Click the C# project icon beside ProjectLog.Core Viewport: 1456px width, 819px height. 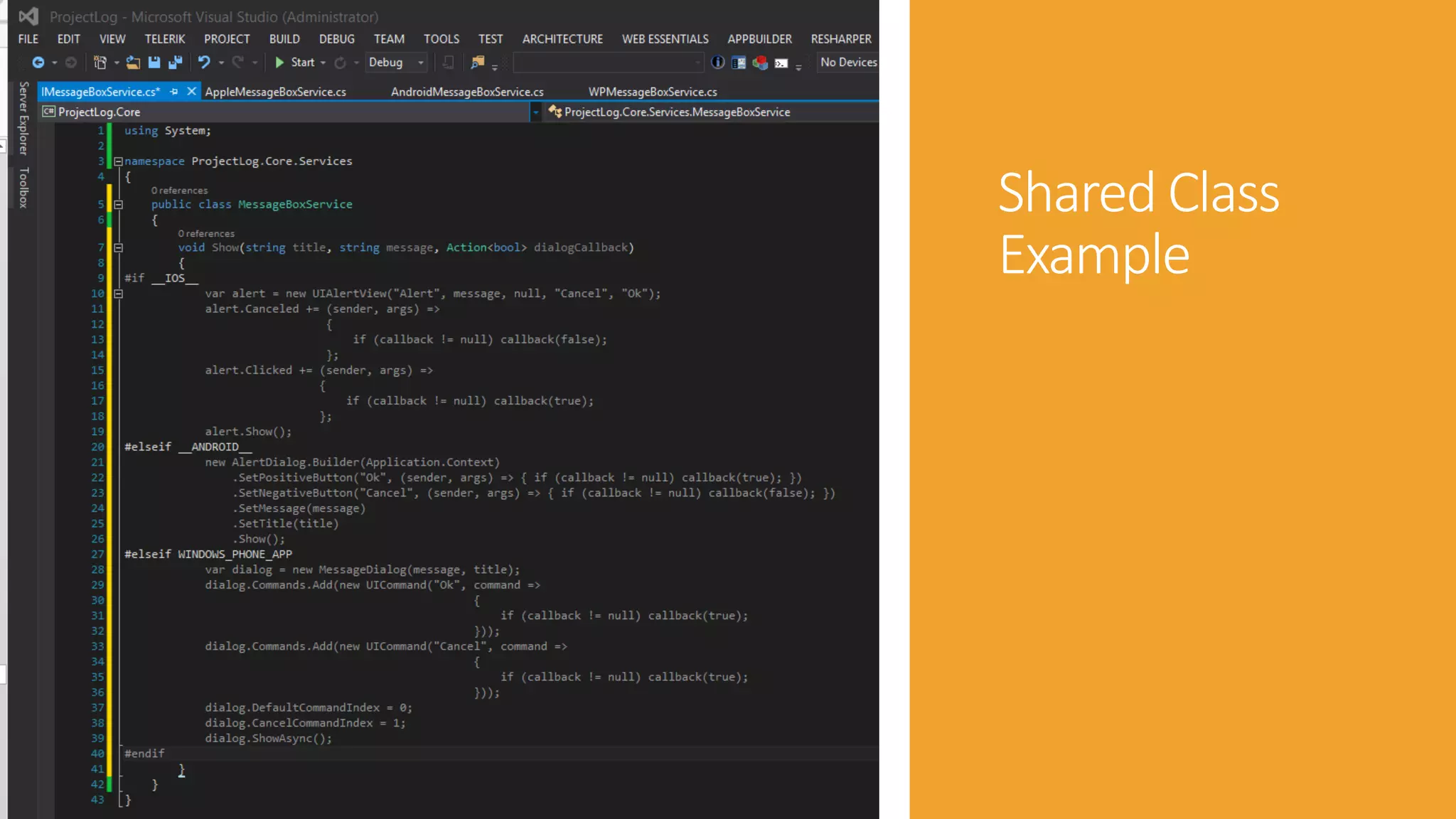coord(48,112)
